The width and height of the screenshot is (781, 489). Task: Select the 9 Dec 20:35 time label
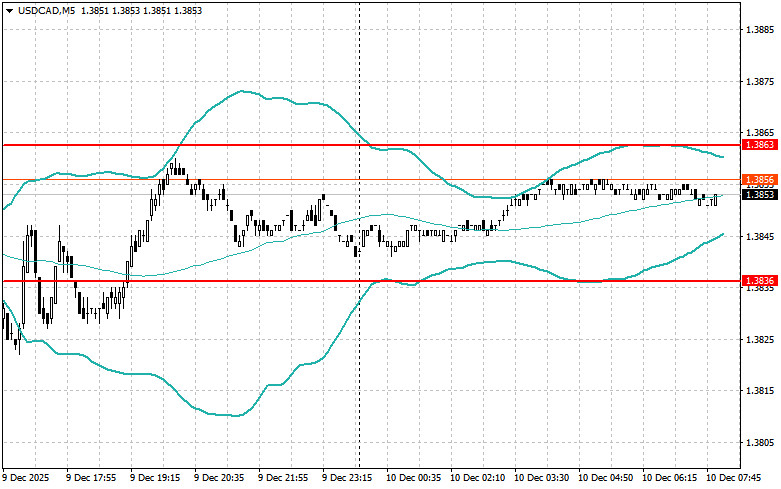(219, 478)
